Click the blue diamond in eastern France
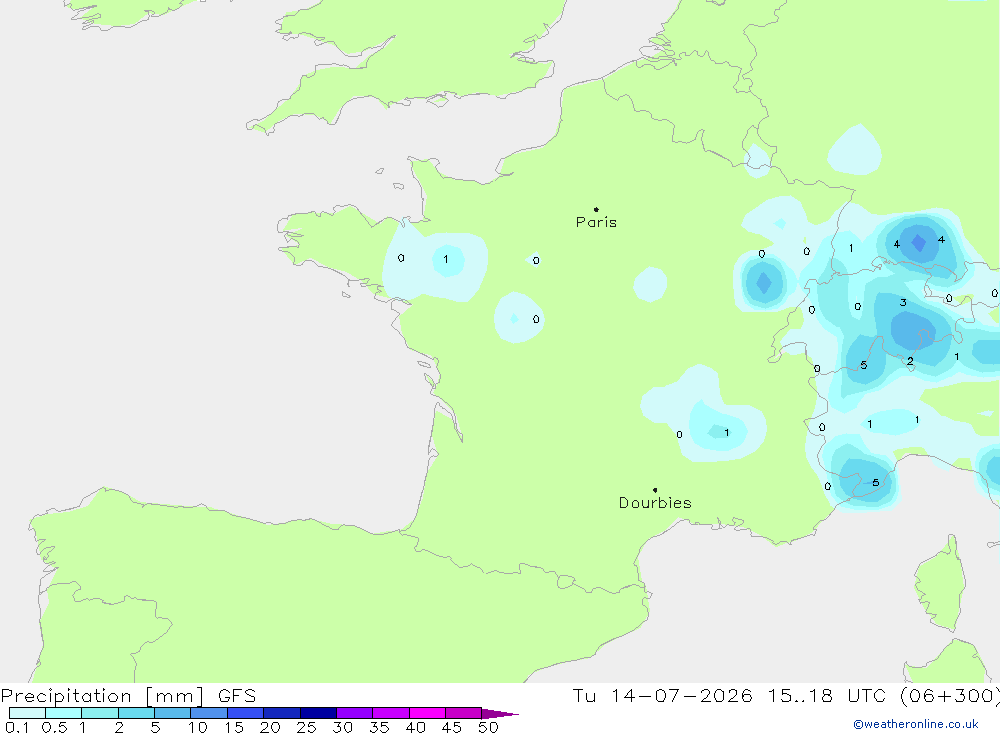 click(x=763, y=282)
